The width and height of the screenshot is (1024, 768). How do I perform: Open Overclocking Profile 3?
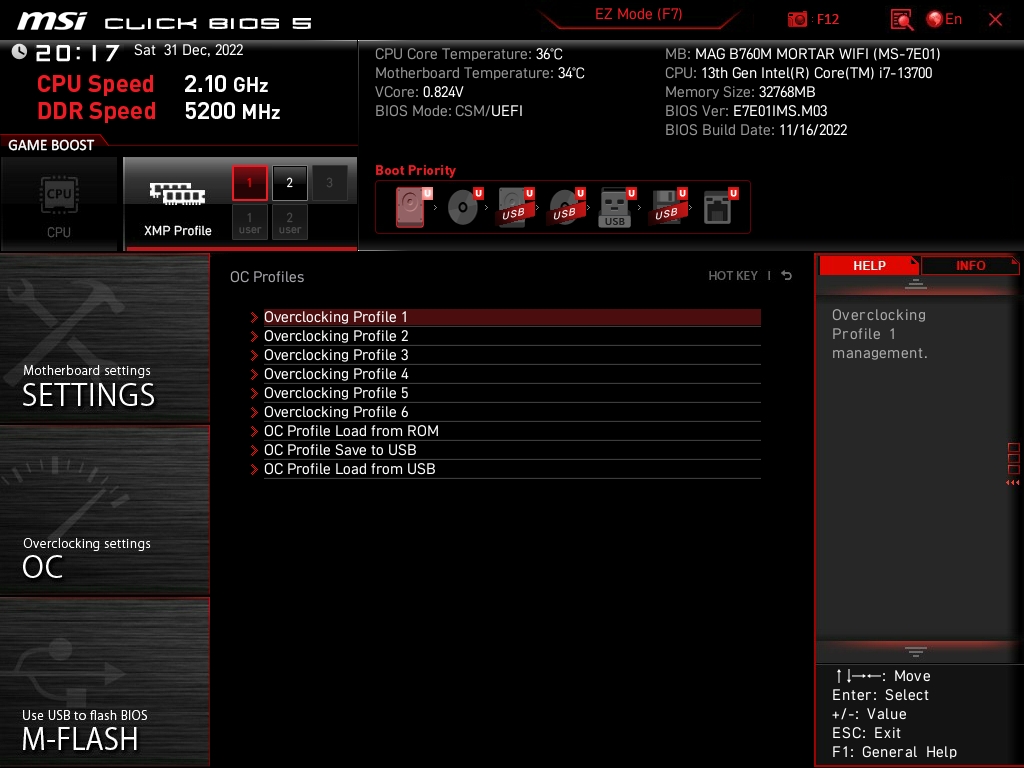click(512, 355)
